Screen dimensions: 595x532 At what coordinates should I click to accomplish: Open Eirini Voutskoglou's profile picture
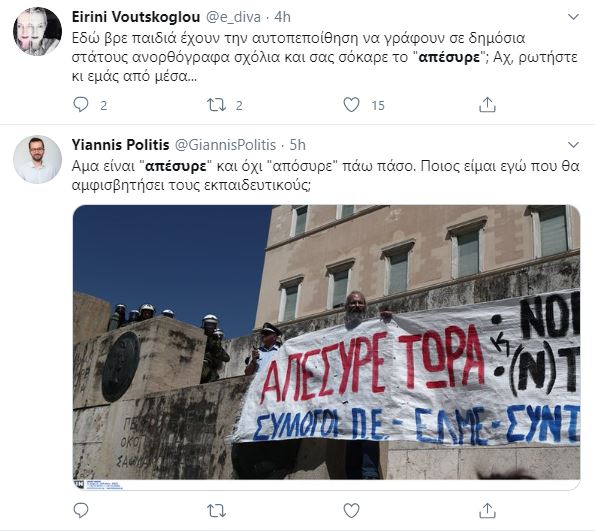click(37, 31)
